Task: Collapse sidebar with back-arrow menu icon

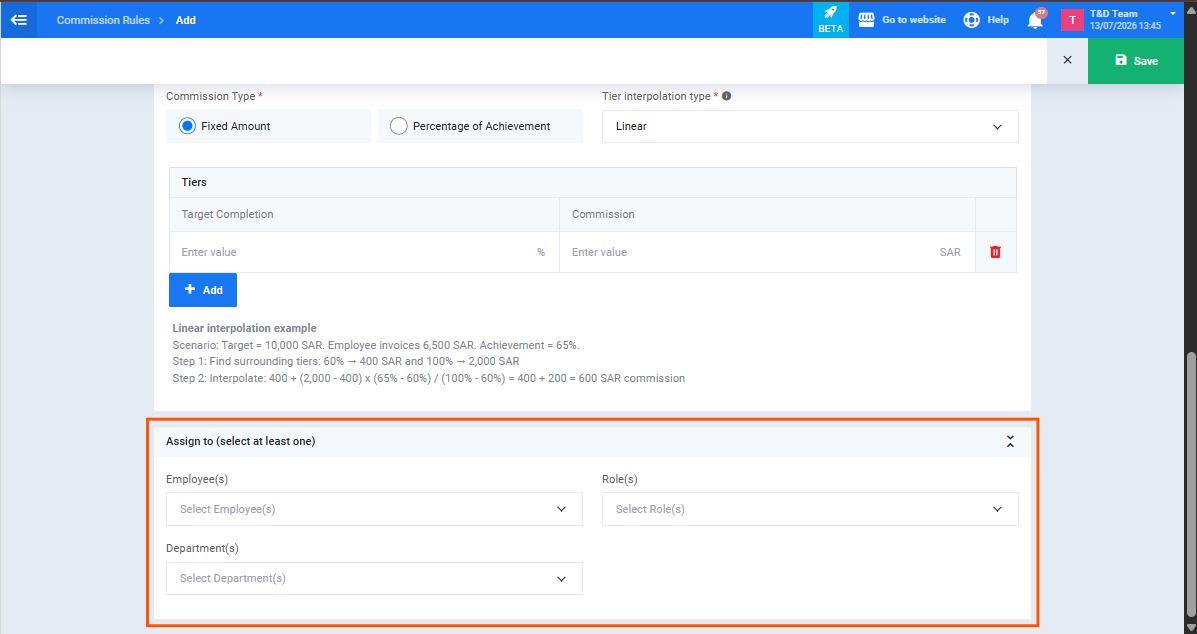Action: [x=18, y=20]
